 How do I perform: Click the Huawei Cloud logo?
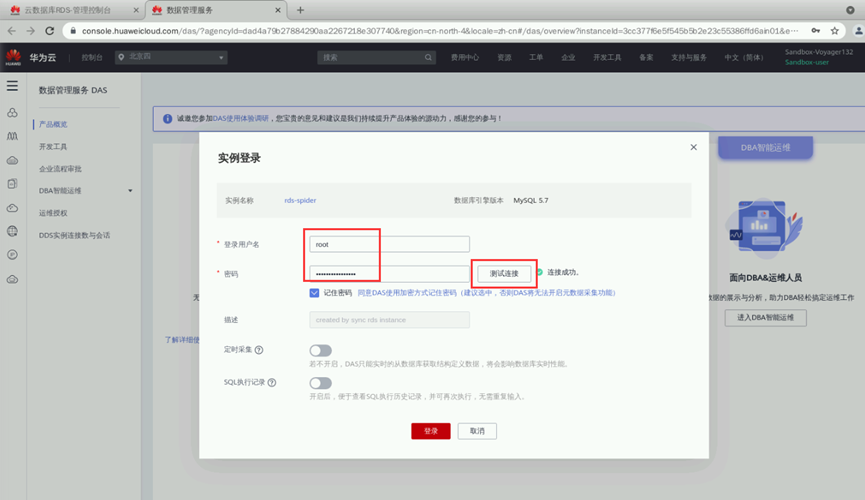tap(13, 57)
